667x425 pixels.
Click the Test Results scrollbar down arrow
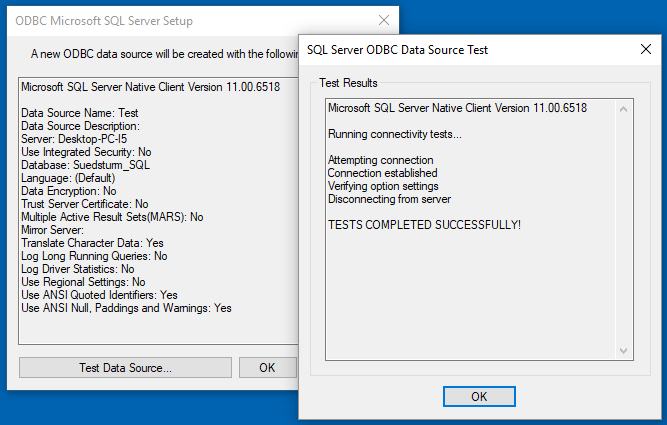624,351
